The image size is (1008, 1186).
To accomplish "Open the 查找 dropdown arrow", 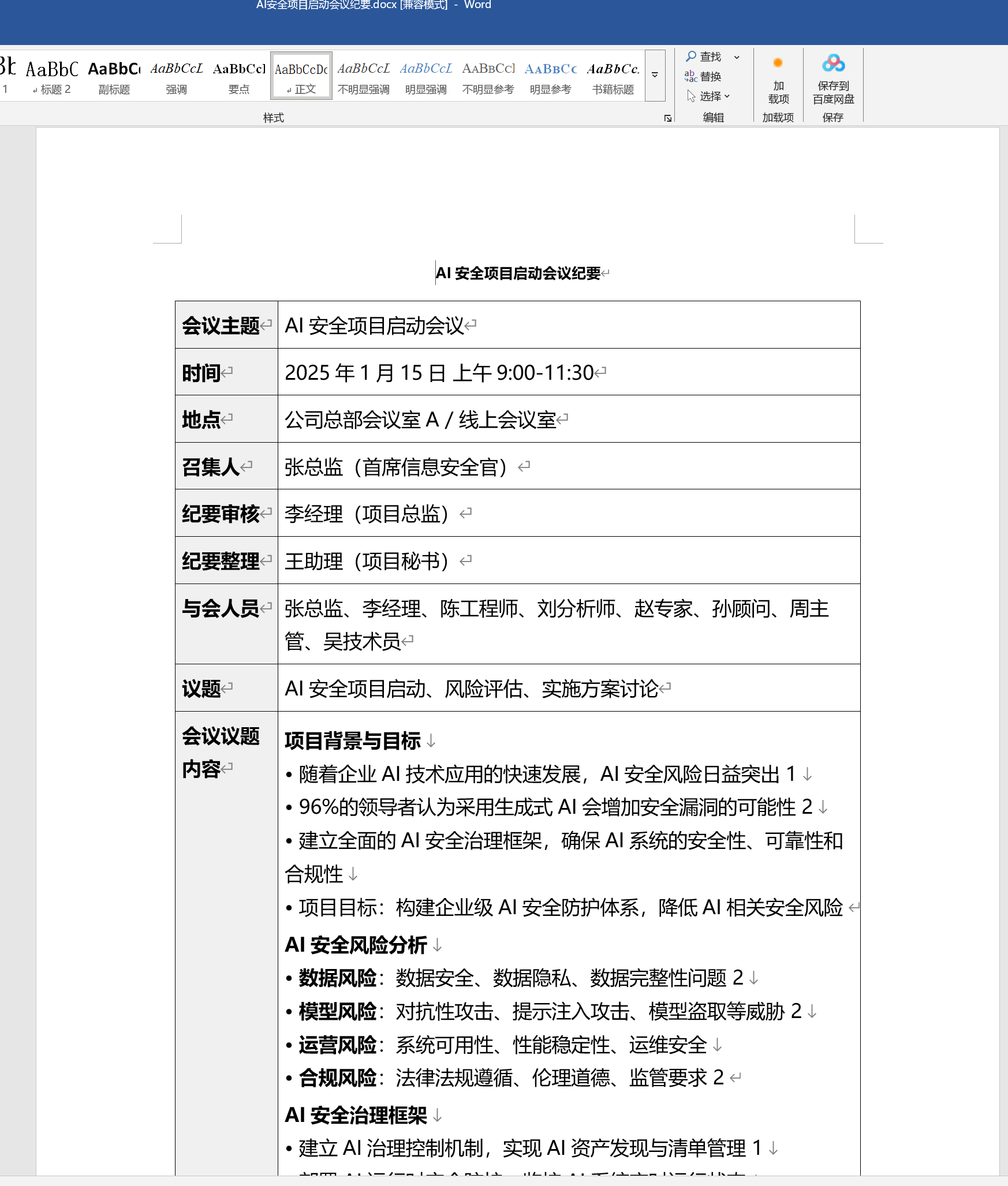I will click(737, 57).
